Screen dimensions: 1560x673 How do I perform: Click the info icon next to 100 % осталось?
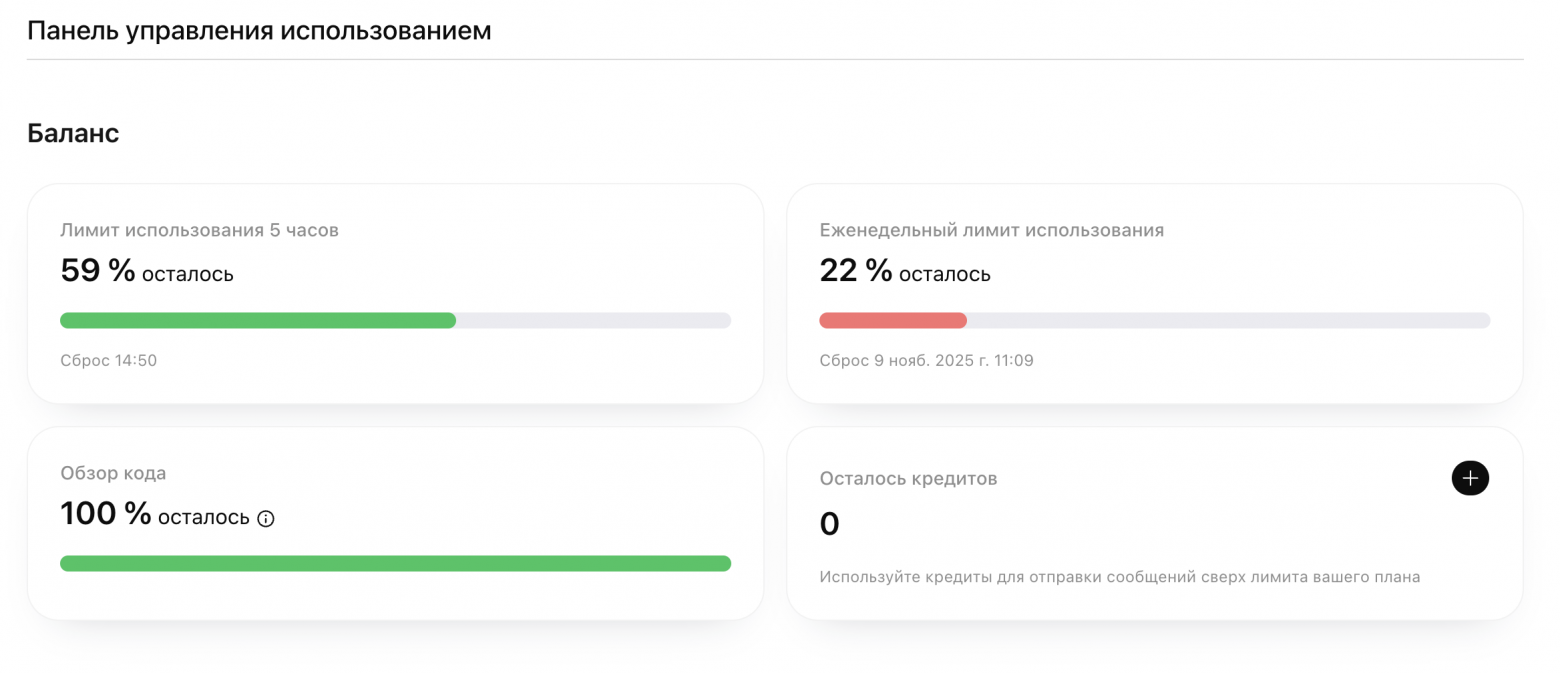click(265, 518)
